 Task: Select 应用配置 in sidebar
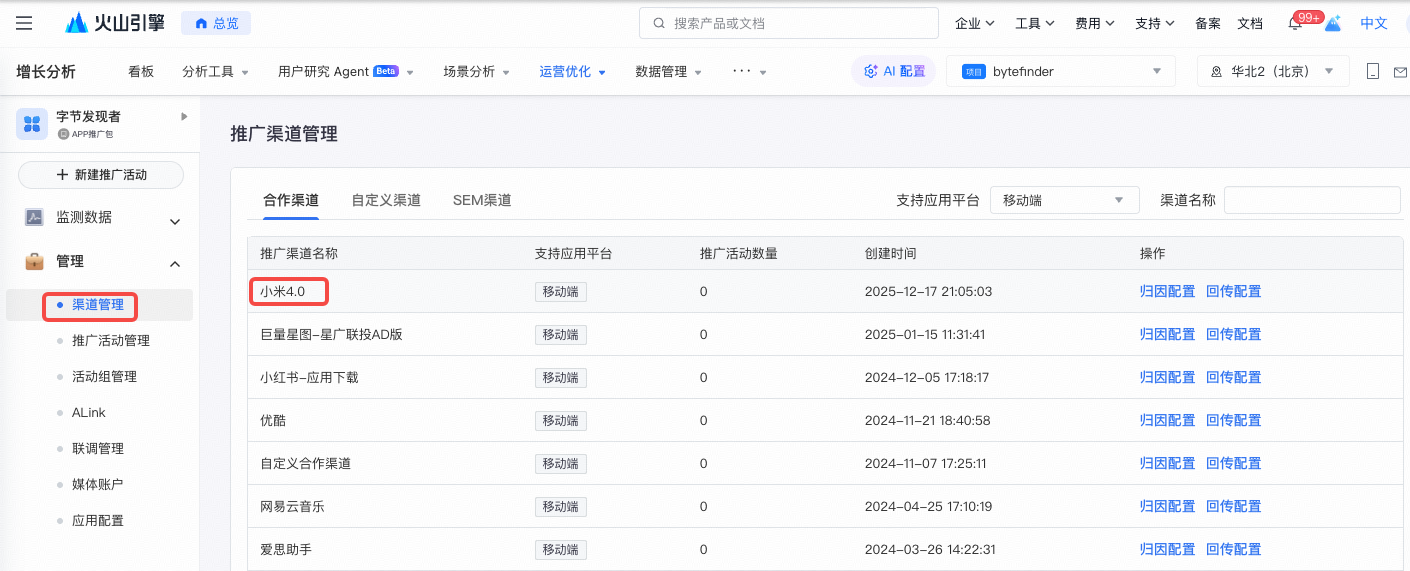pyautogui.click(x=98, y=521)
